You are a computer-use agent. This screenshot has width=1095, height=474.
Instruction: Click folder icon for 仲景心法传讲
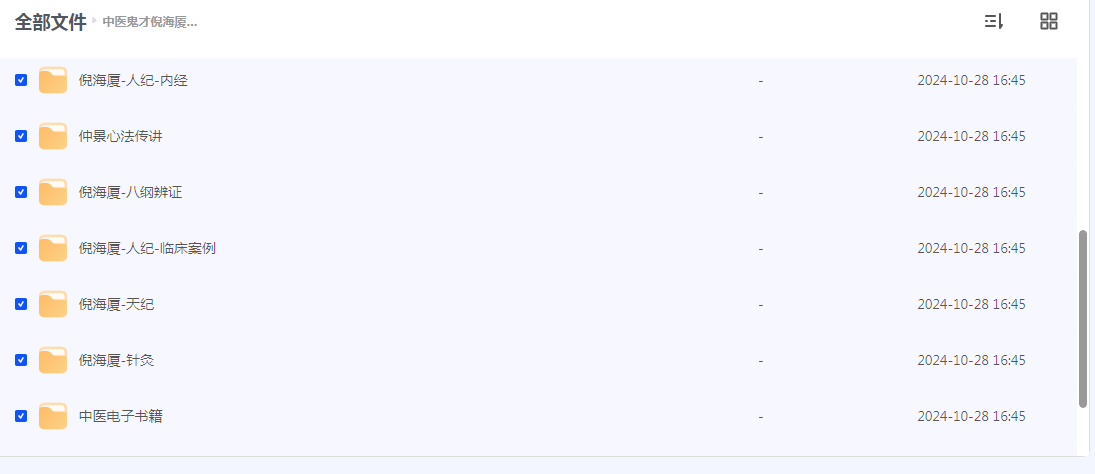[53, 136]
